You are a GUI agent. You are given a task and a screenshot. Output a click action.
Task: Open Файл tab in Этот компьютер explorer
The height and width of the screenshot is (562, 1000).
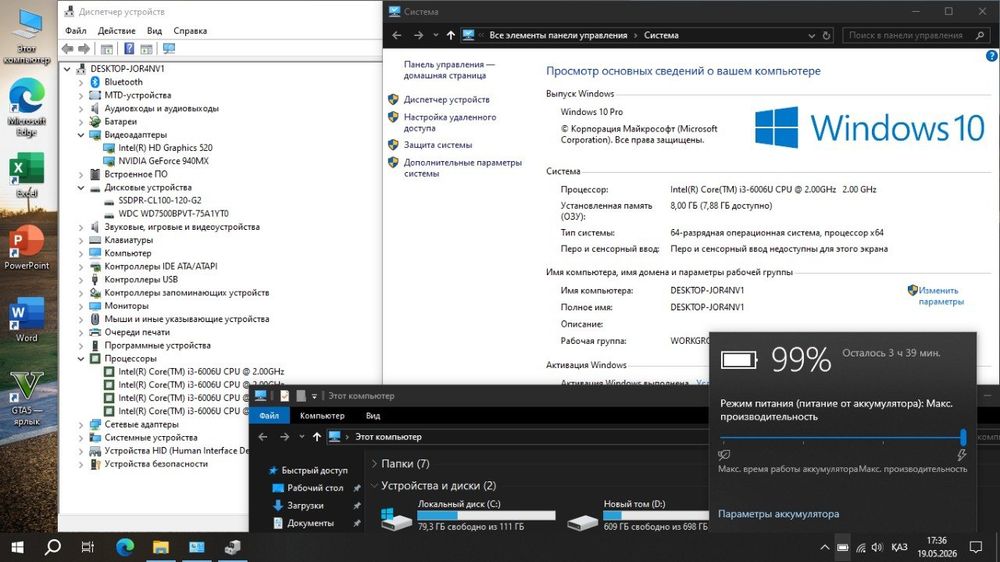269,415
